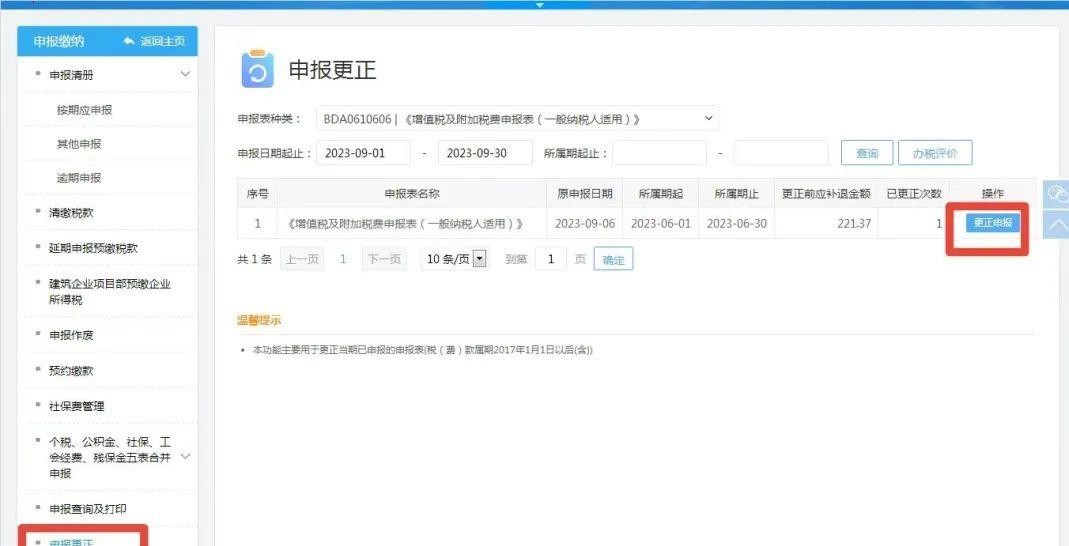Click the 2023-09-01 start date field
Screen dimensions: 1069x546
pos(363,153)
